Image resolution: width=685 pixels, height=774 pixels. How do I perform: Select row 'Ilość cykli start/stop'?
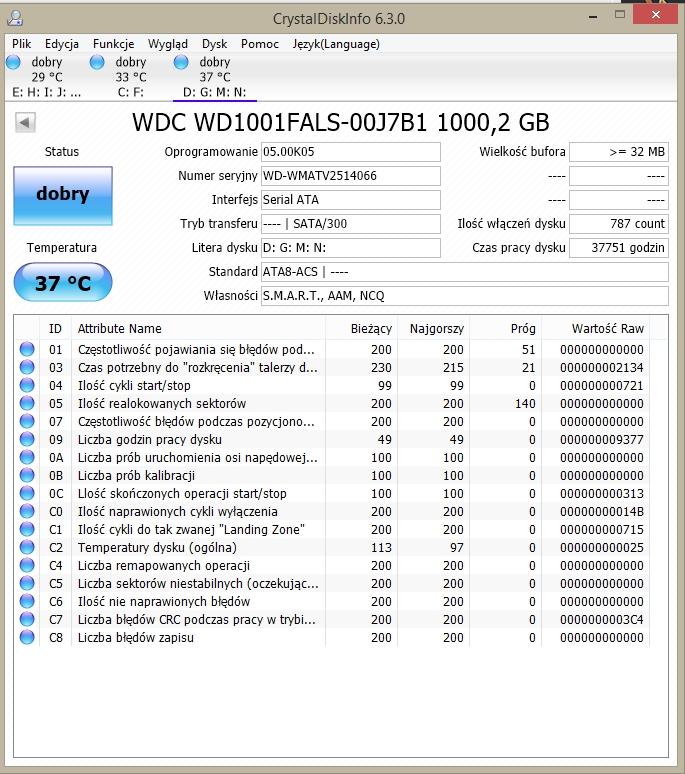click(x=332, y=385)
